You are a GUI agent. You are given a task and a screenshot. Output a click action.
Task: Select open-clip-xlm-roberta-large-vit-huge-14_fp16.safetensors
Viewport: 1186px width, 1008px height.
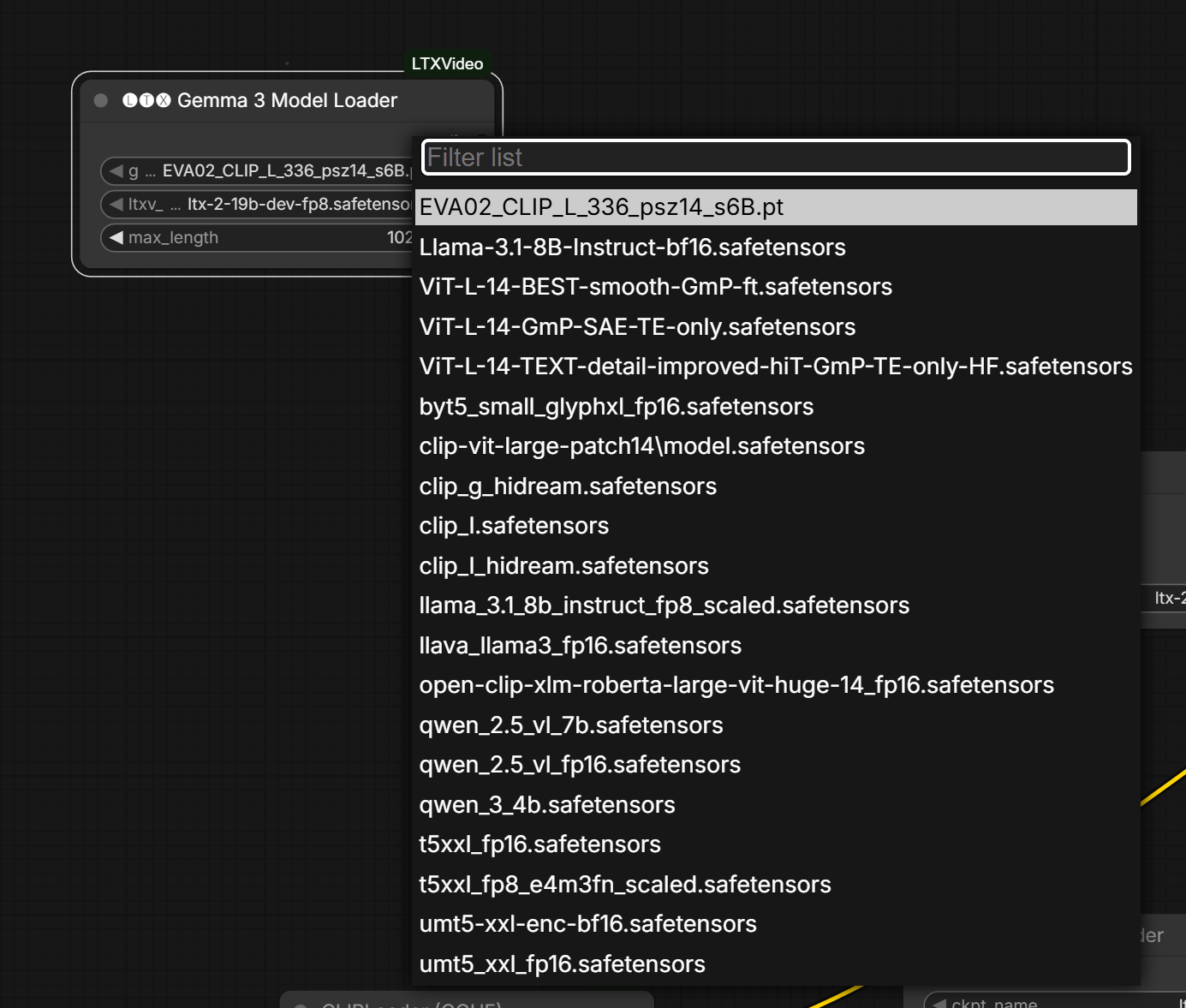(x=776, y=685)
